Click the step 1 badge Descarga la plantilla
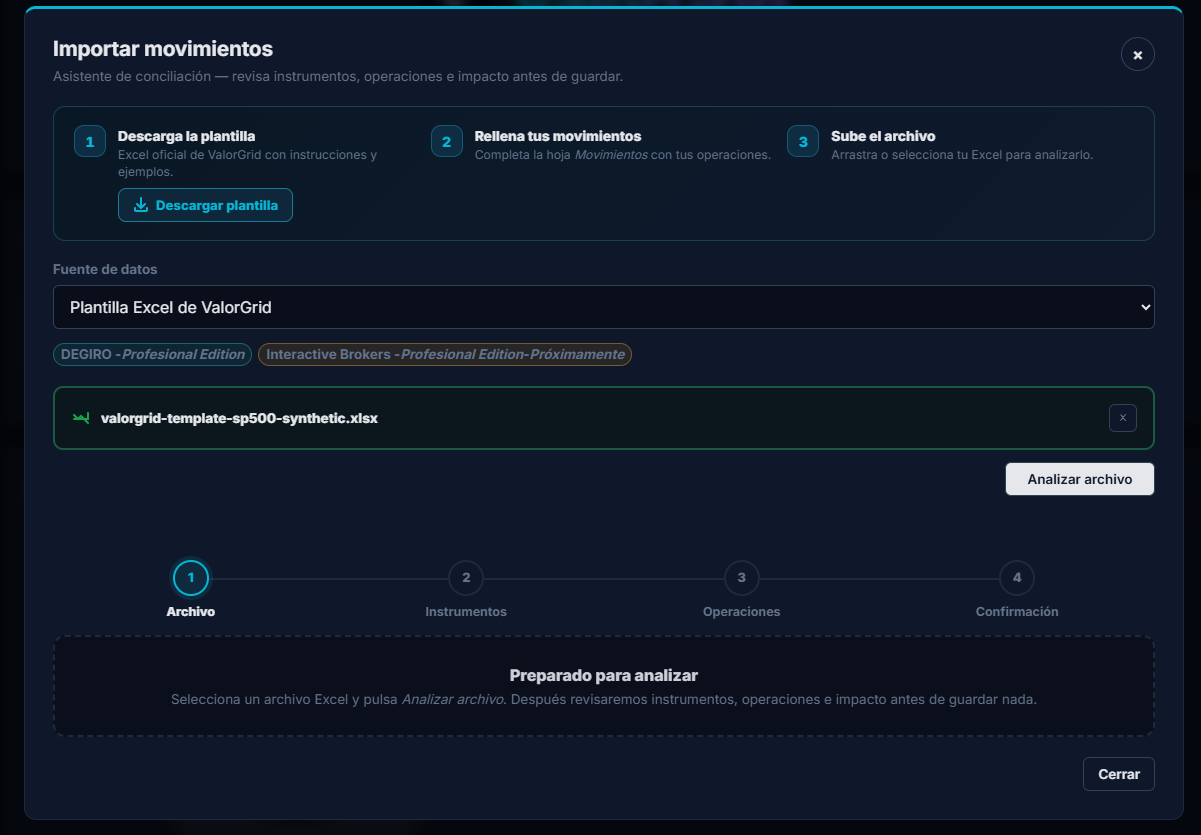 (x=90, y=141)
